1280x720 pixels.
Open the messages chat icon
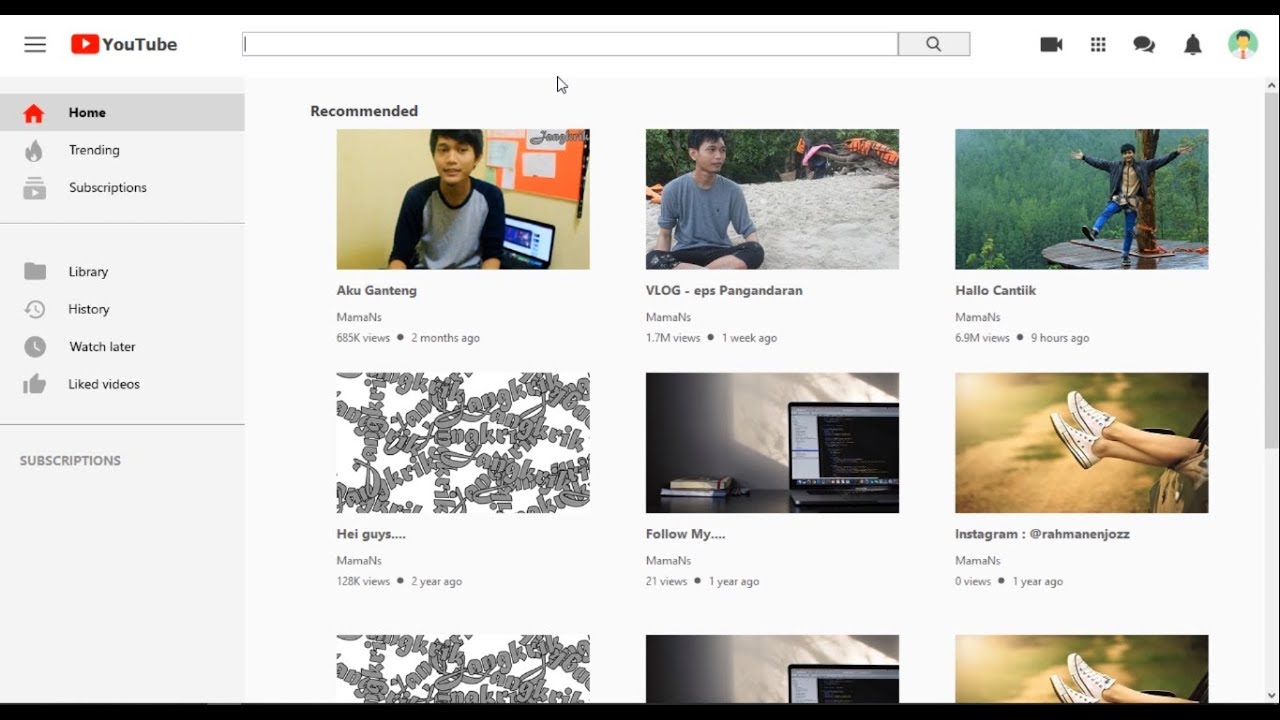(x=1144, y=44)
